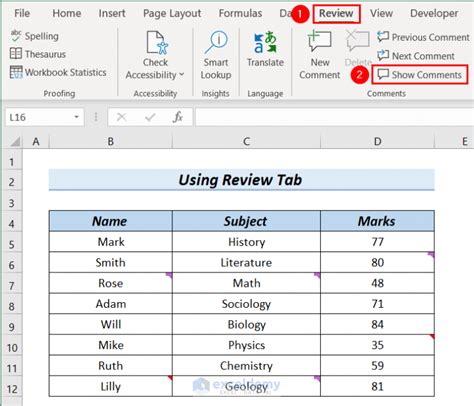Click the fx Insert Function button
Screen dimensions: 474x406
pos(178,117)
